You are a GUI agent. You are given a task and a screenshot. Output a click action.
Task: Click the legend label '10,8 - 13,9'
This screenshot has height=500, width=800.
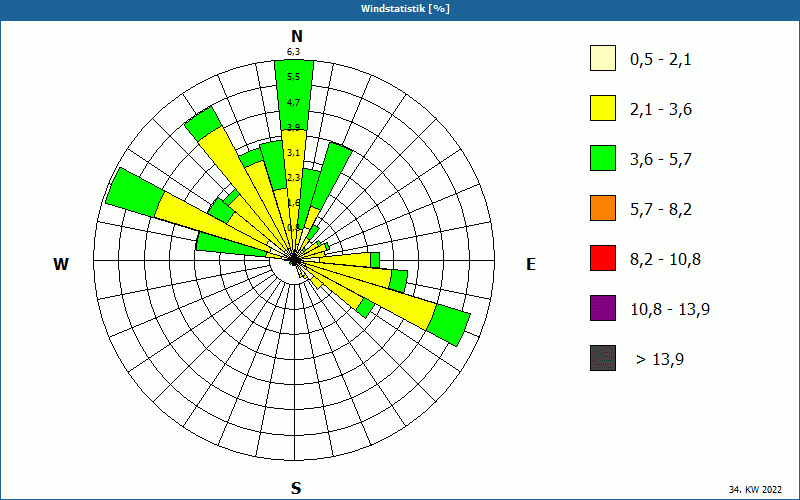(x=670, y=310)
